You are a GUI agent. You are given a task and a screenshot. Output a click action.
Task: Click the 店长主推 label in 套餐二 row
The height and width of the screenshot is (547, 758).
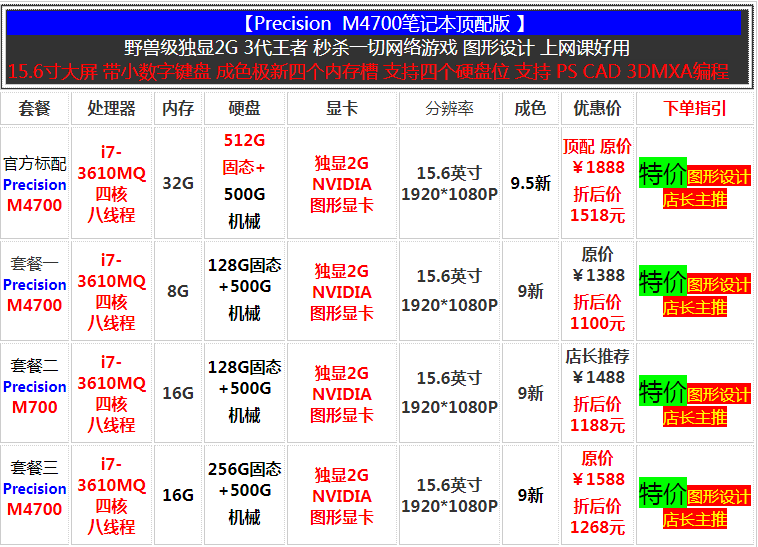pyautogui.click(x=695, y=417)
